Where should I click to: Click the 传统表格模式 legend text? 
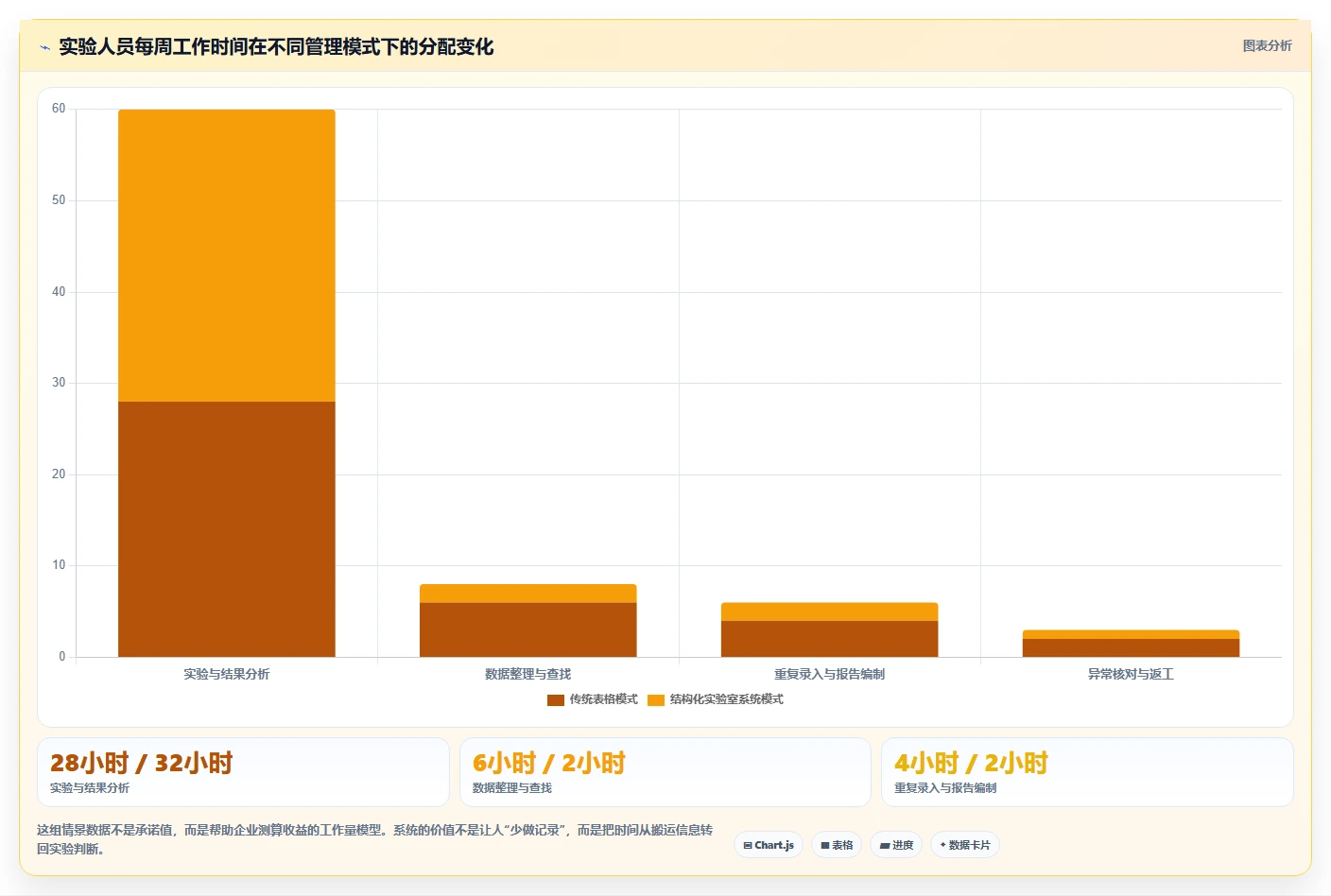(x=604, y=699)
